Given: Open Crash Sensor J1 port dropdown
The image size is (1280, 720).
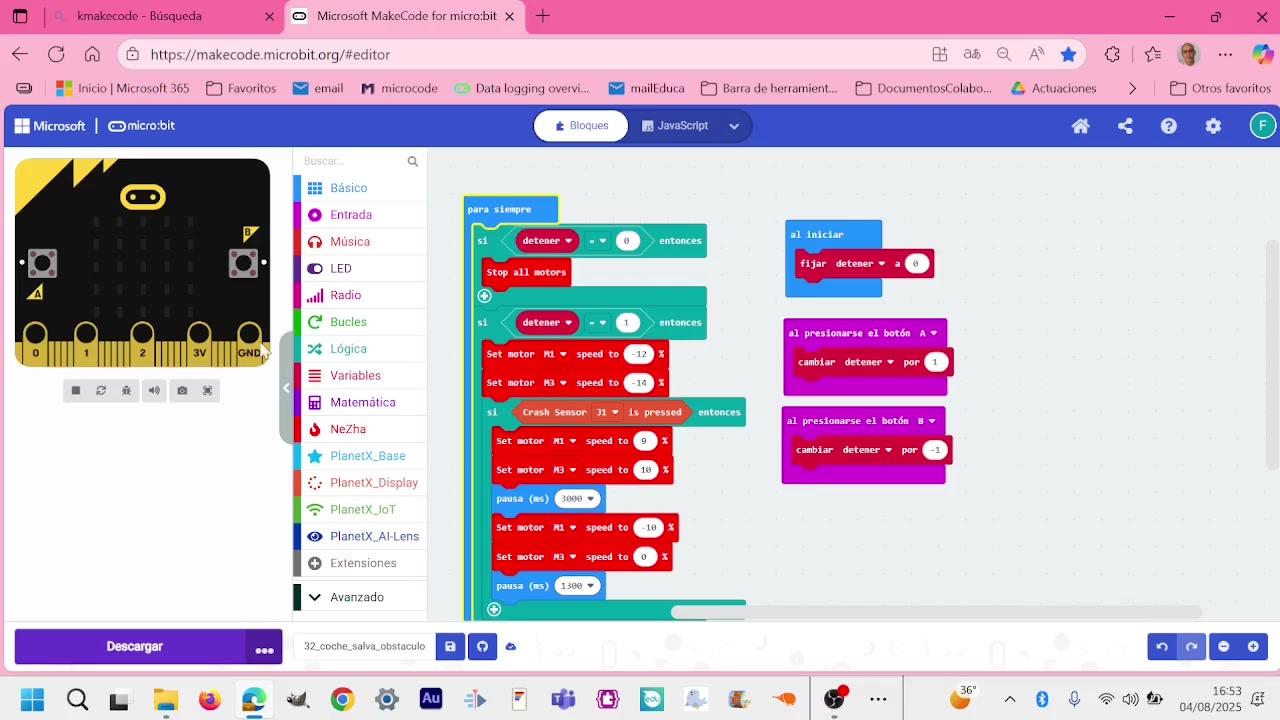Looking at the screenshot, I should pyautogui.click(x=608, y=412).
